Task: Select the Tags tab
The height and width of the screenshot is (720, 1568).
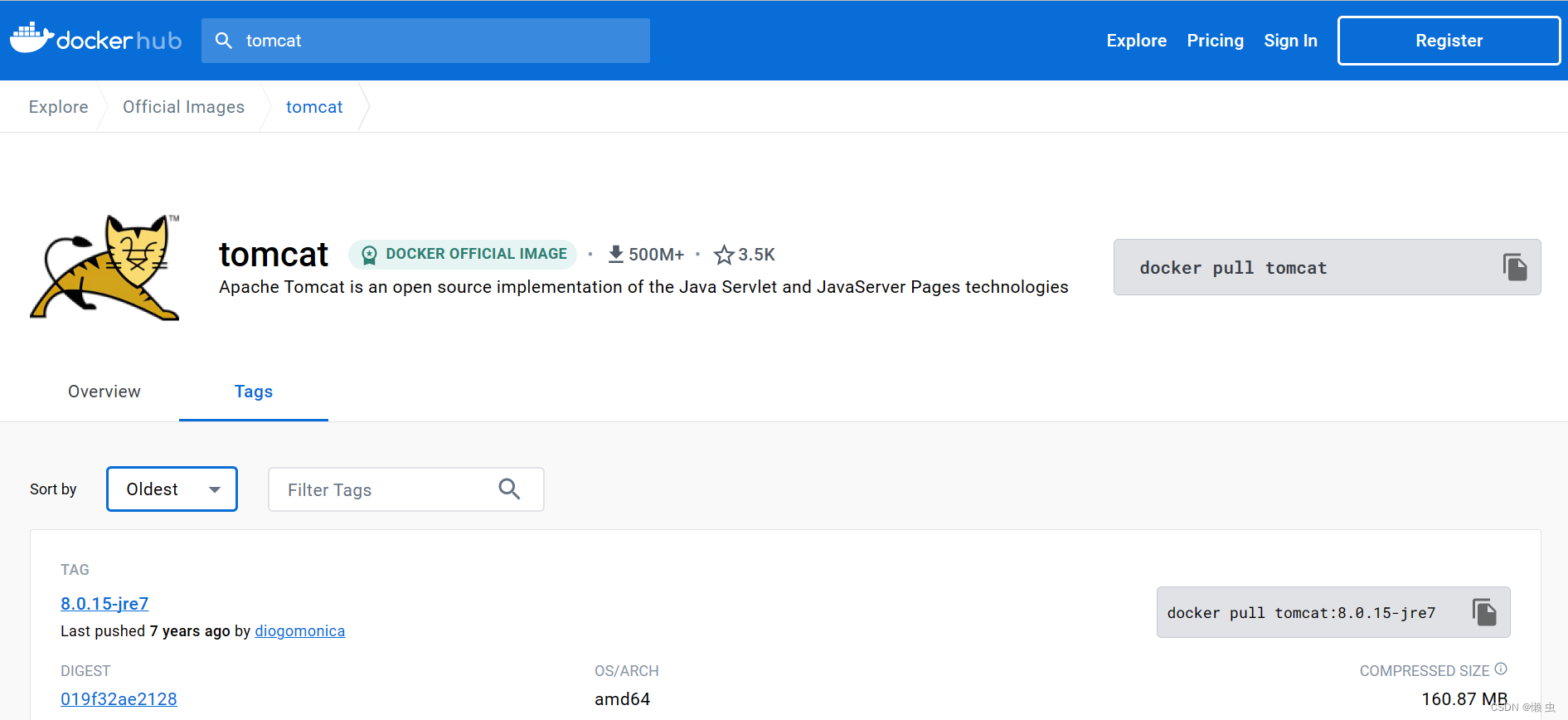Action: (254, 392)
